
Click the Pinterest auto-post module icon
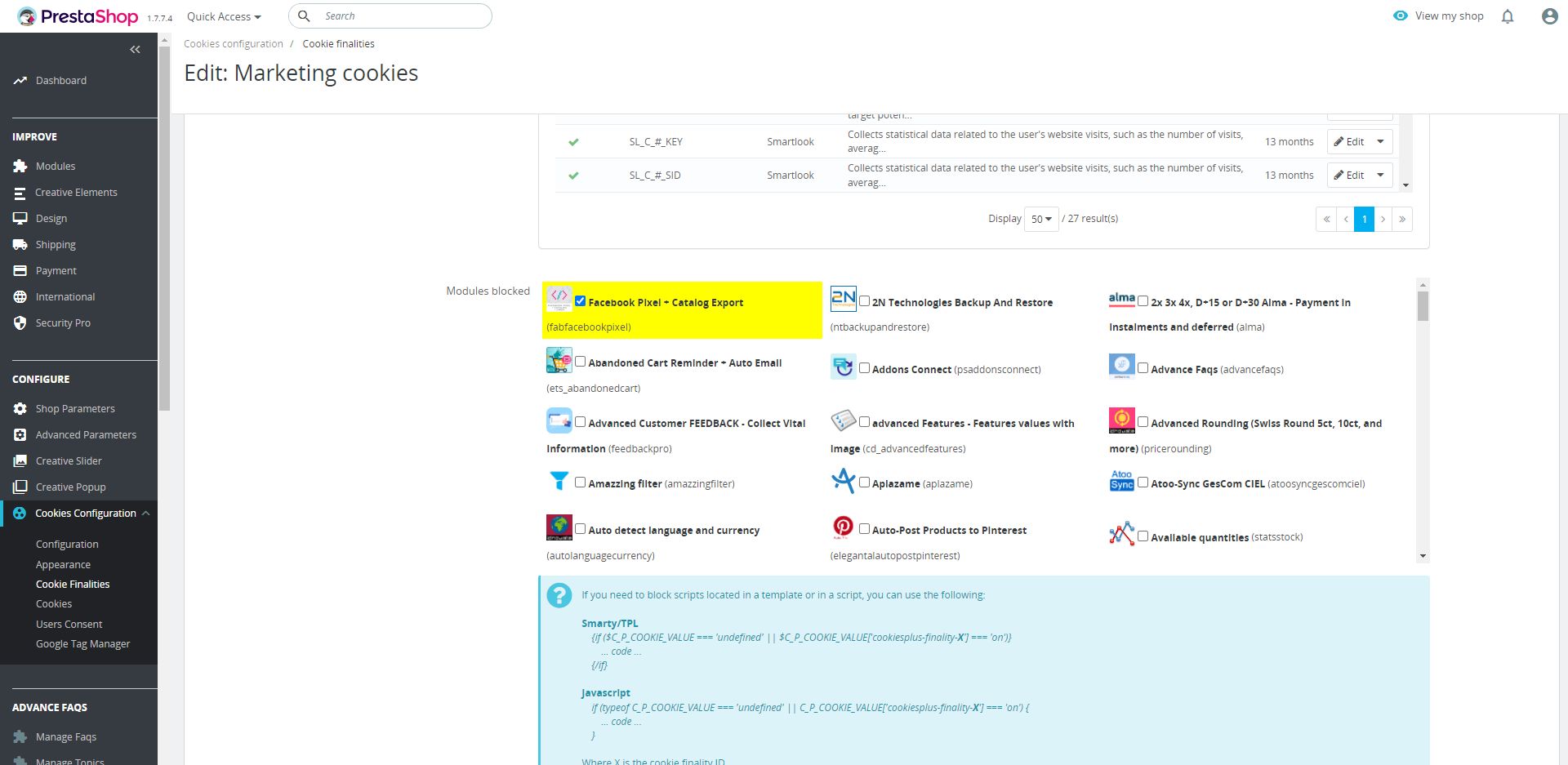[844, 527]
